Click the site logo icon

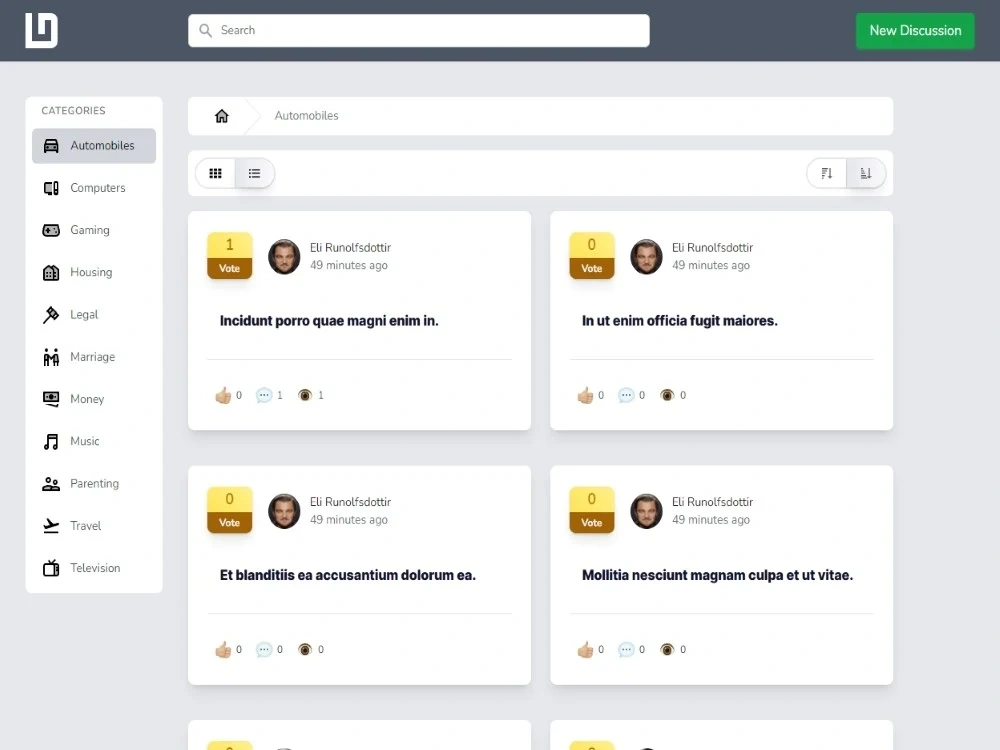pyautogui.click(x=41, y=30)
